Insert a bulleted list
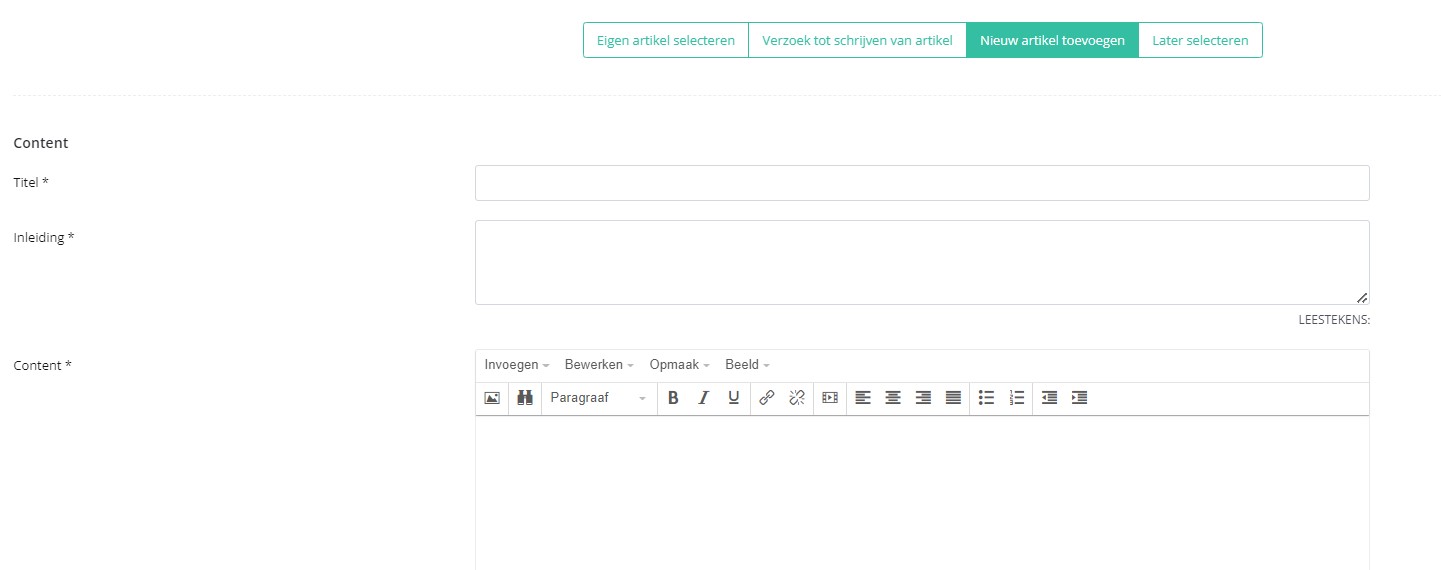This screenshot has width=1441, height=570. [986, 398]
